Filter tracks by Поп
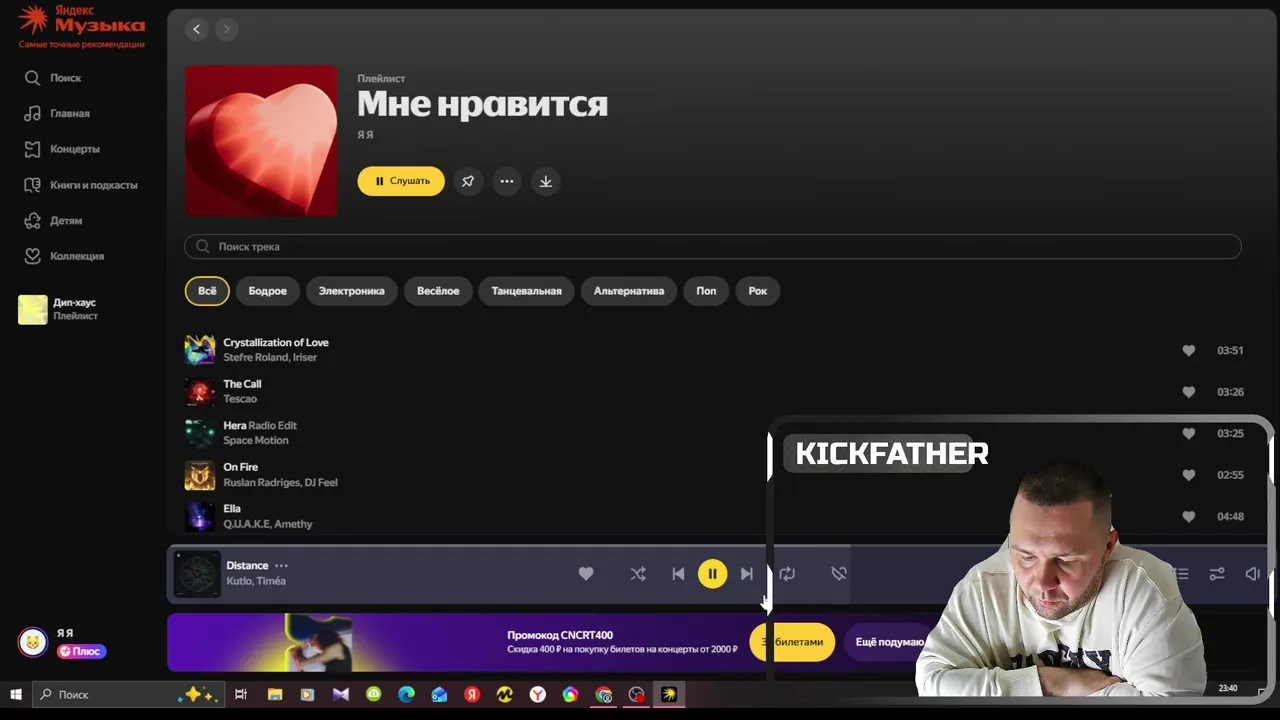Screen dimensions: 1280x720 click(x=706, y=291)
